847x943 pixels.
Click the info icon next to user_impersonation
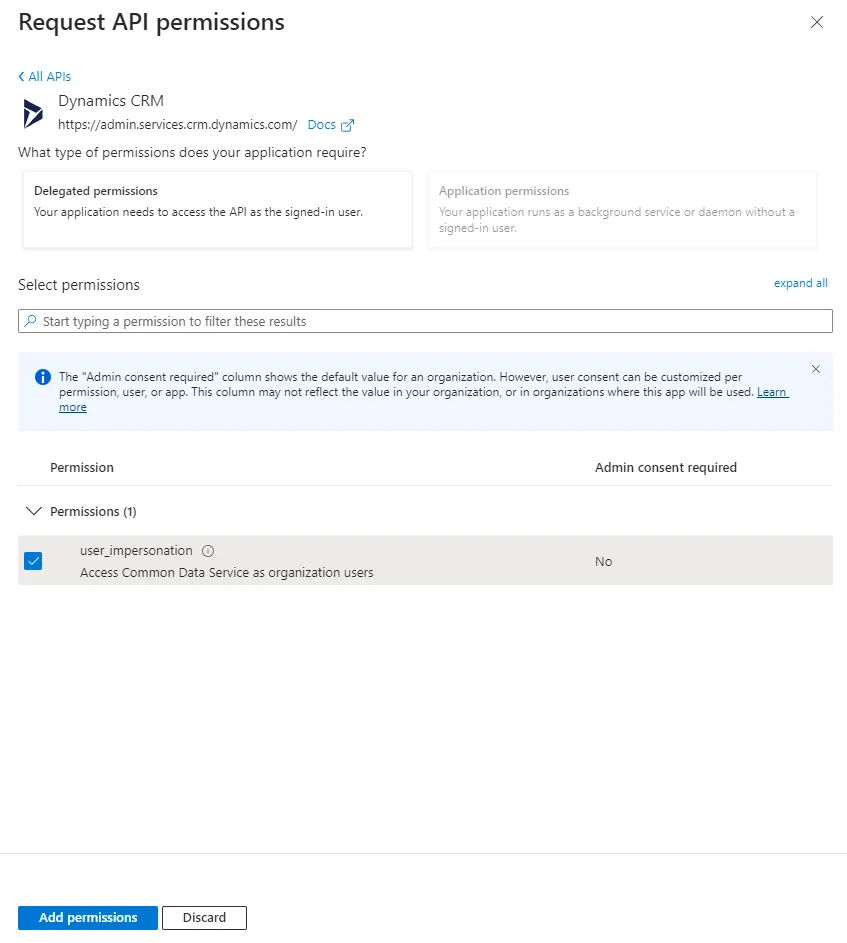pos(208,551)
